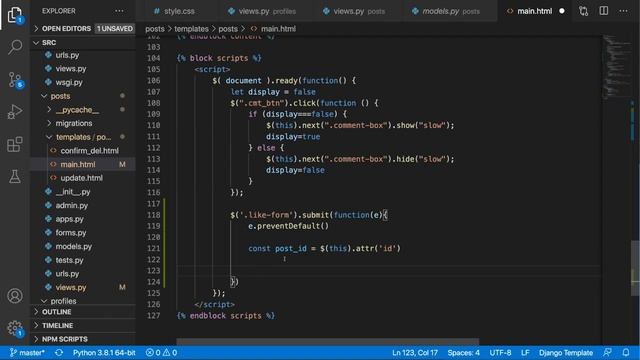640x360 pixels.
Task: Switch to views.py posts tab
Action: pyautogui.click(x=355, y=11)
